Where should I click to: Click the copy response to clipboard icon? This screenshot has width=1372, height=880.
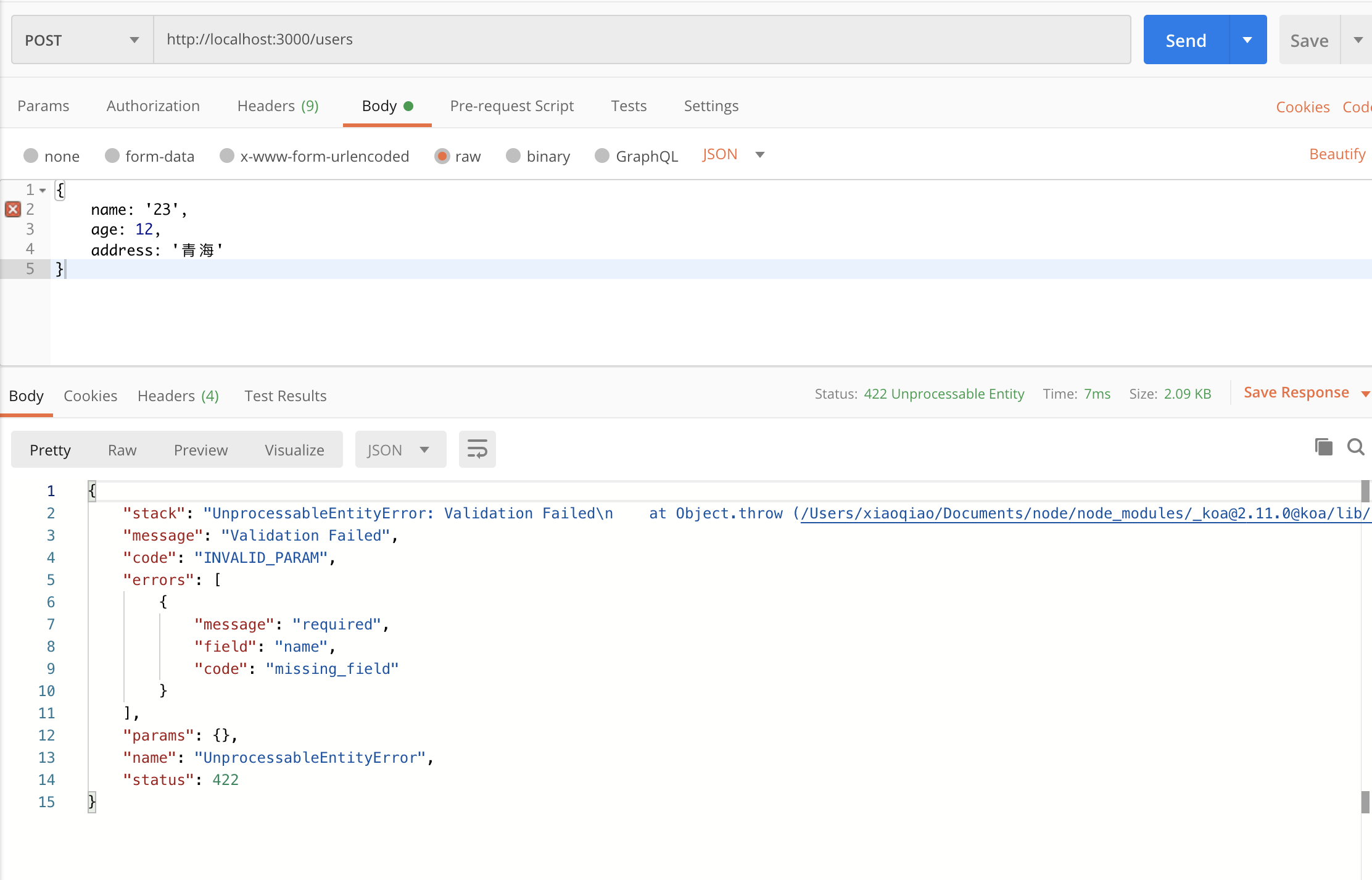[1323, 447]
